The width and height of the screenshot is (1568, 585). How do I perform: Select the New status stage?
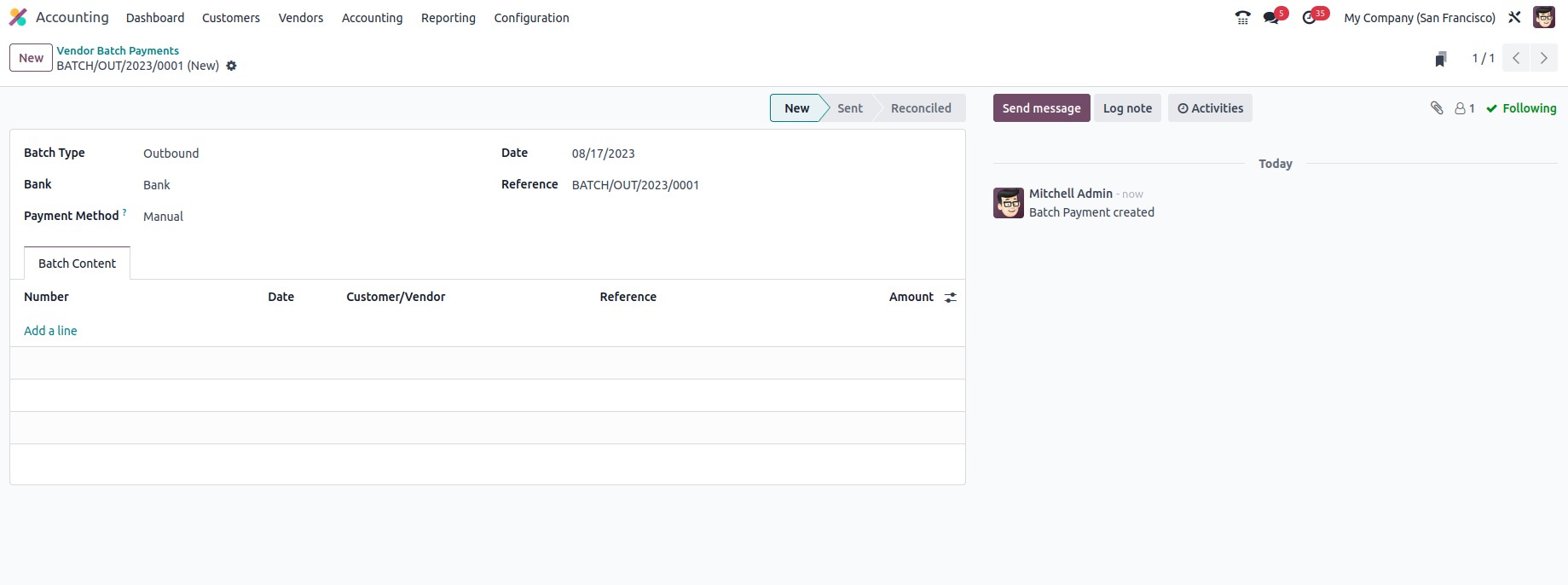(796, 108)
